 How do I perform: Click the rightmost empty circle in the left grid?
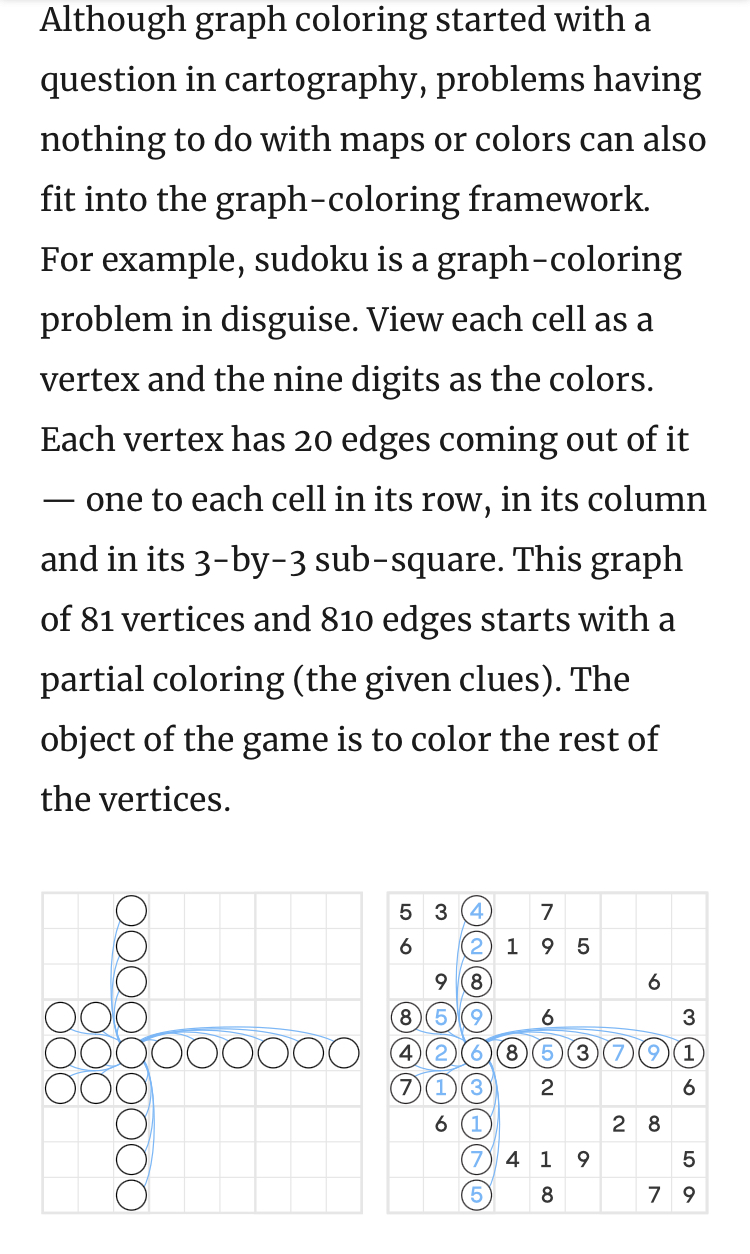343,1052
